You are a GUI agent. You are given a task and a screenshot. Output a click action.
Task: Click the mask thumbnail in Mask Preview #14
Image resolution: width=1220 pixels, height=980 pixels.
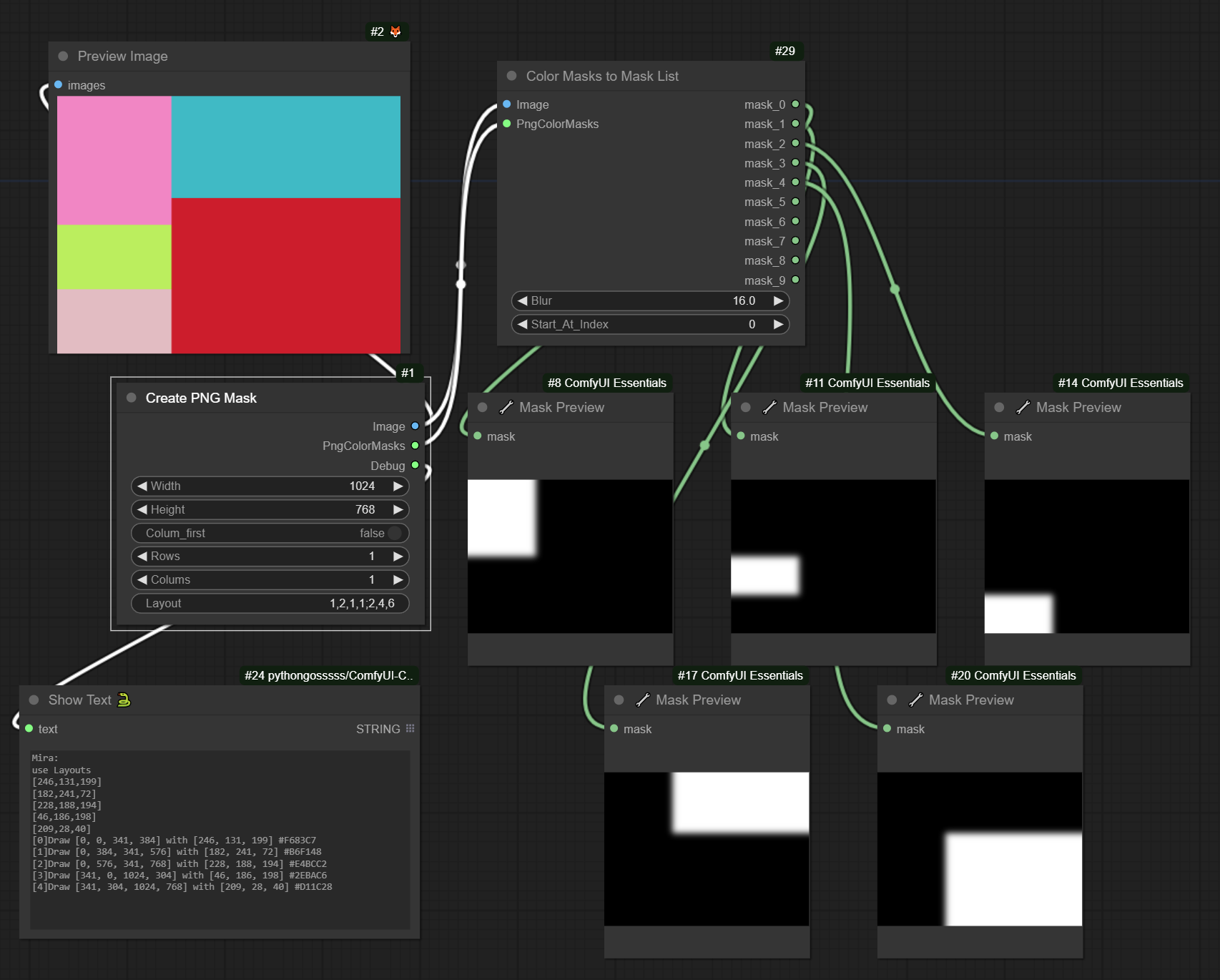1087,557
